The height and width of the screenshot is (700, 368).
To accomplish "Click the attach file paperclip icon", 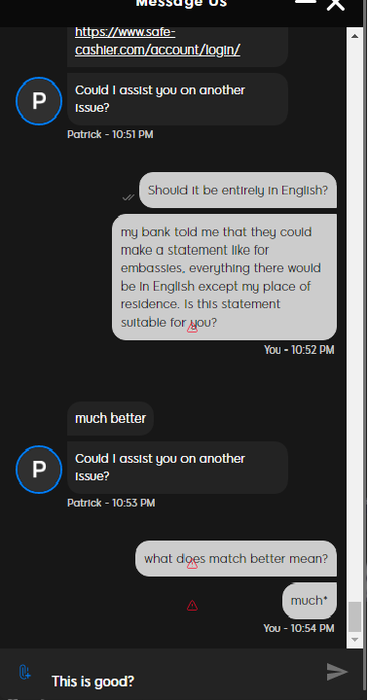I will click(25, 671).
